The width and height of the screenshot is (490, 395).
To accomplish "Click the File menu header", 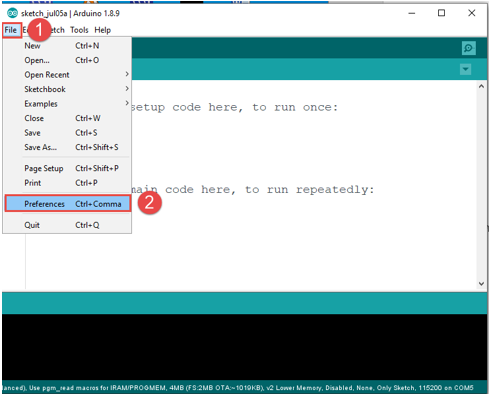I will [11, 30].
